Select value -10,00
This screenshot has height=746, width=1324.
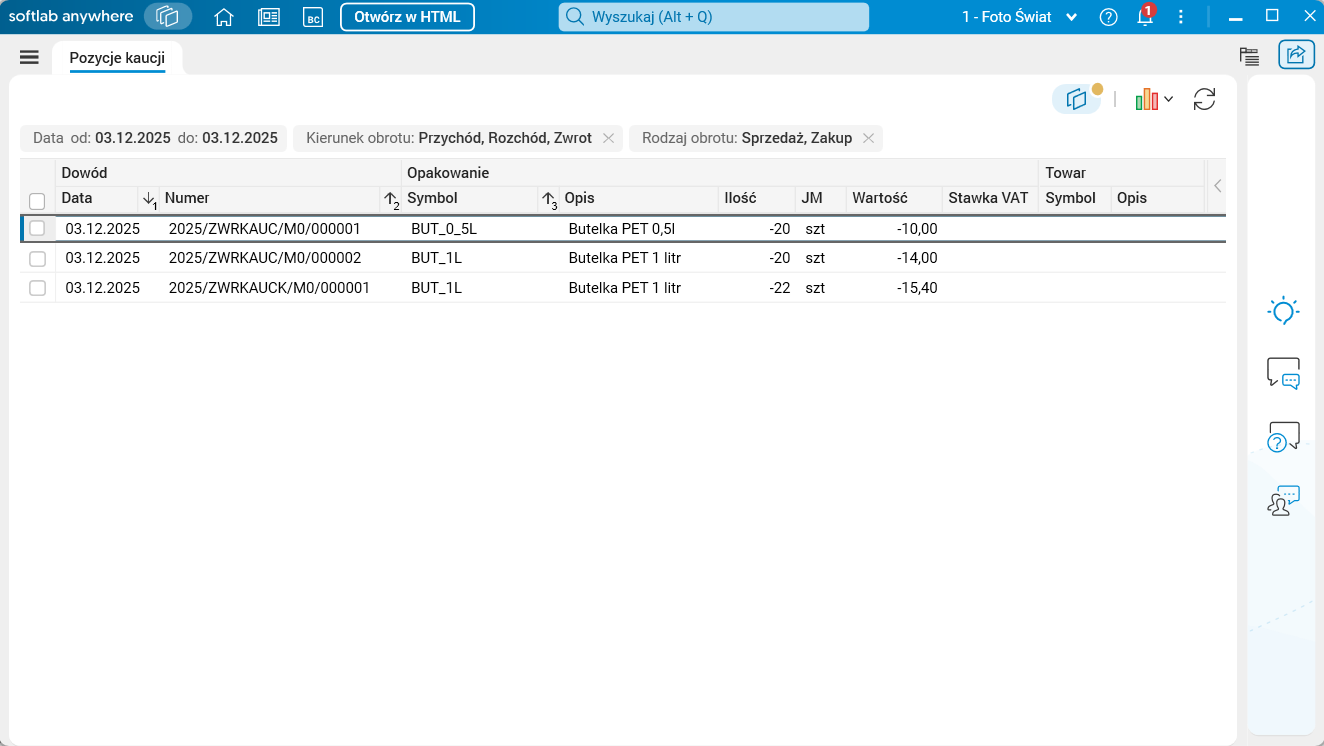pos(917,228)
